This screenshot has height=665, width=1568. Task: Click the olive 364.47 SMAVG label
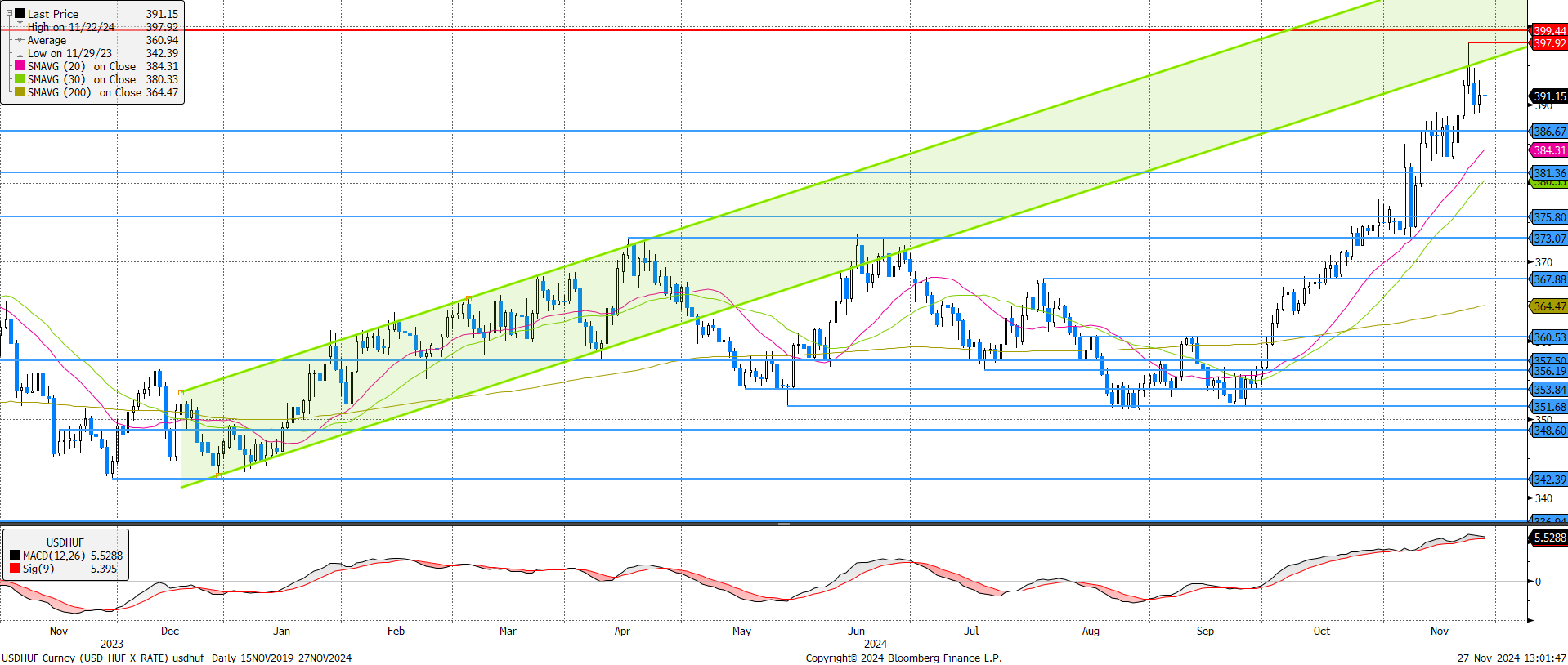point(1548,306)
